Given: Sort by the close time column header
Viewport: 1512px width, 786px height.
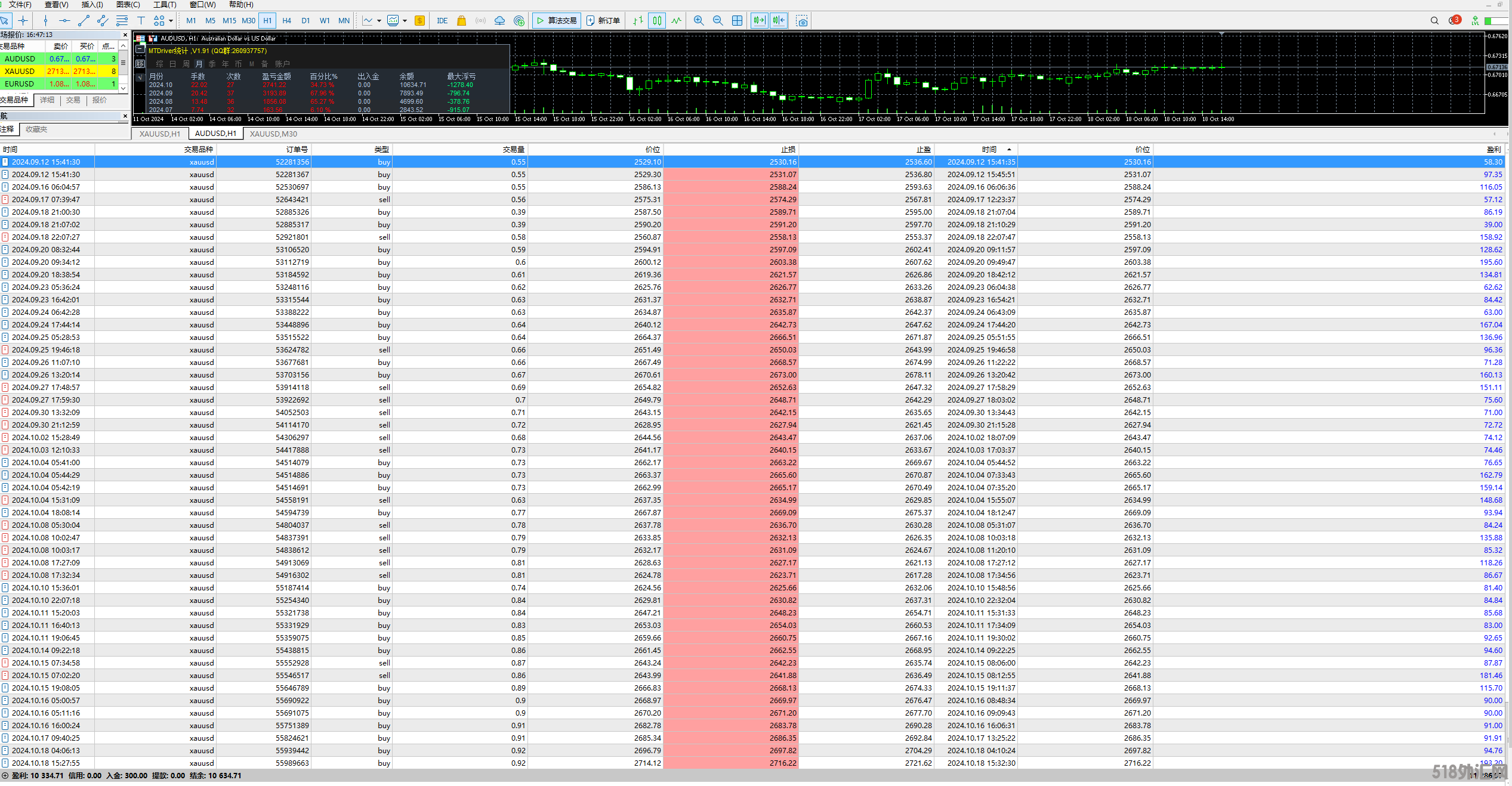Looking at the screenshot, I should 976,149.
